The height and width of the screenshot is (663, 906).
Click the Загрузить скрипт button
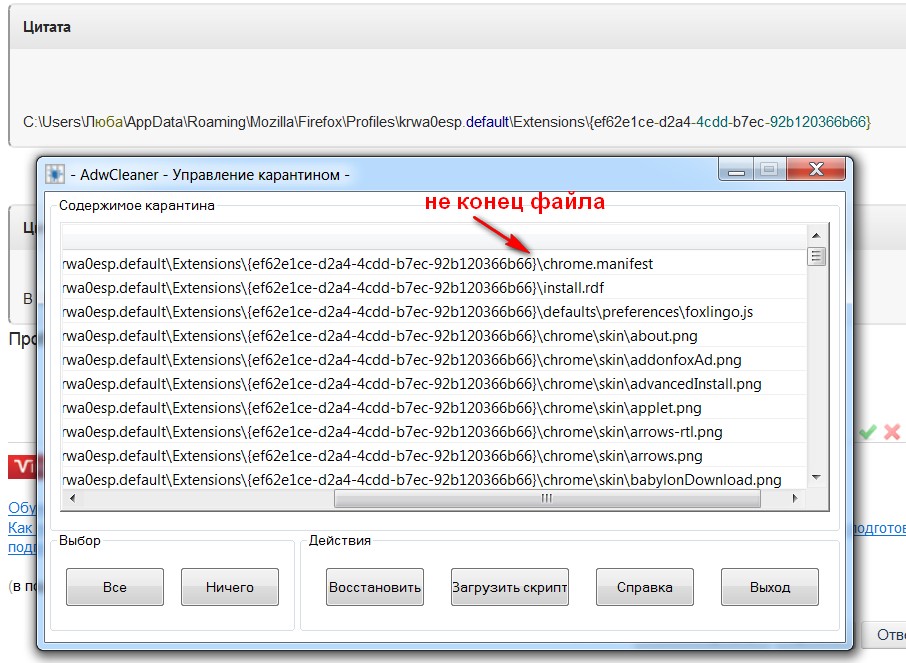[510, 587]
